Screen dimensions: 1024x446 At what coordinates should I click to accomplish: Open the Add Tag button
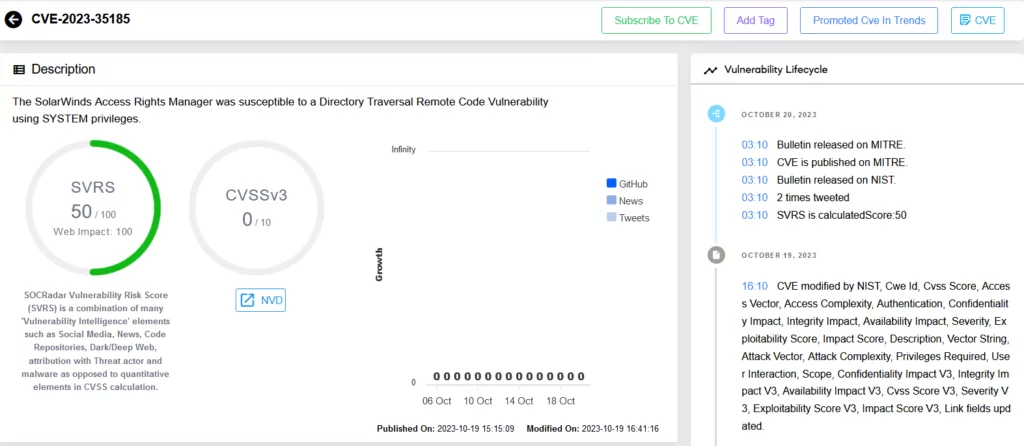[x=756, y=20]
